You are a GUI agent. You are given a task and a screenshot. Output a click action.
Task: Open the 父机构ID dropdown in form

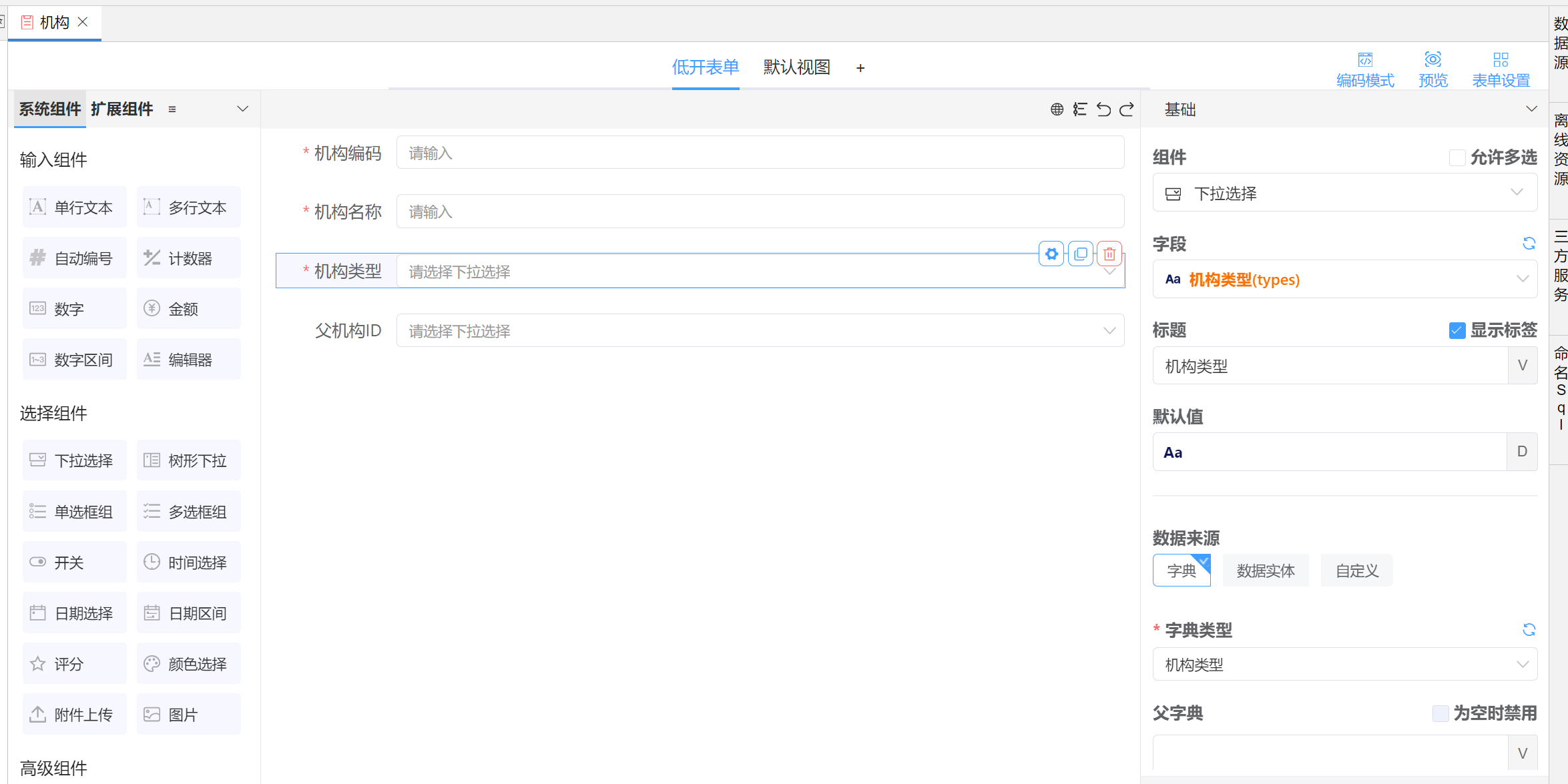[x=760, y=331]
